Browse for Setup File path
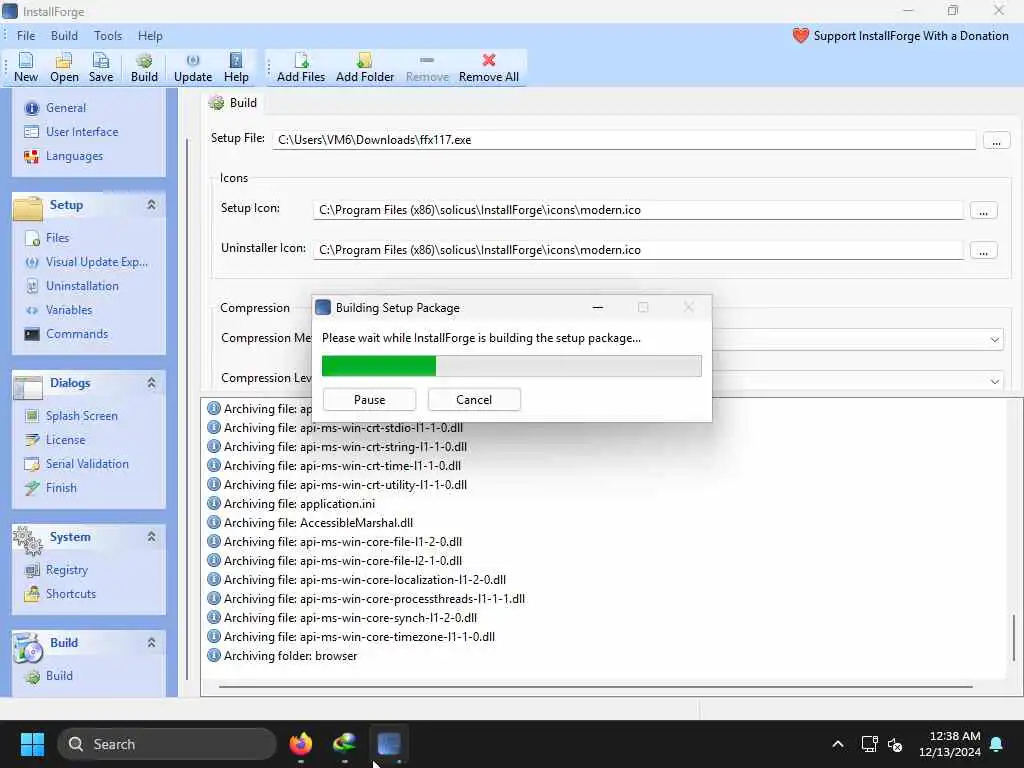The image size is (1024, 768). point(996,140)
